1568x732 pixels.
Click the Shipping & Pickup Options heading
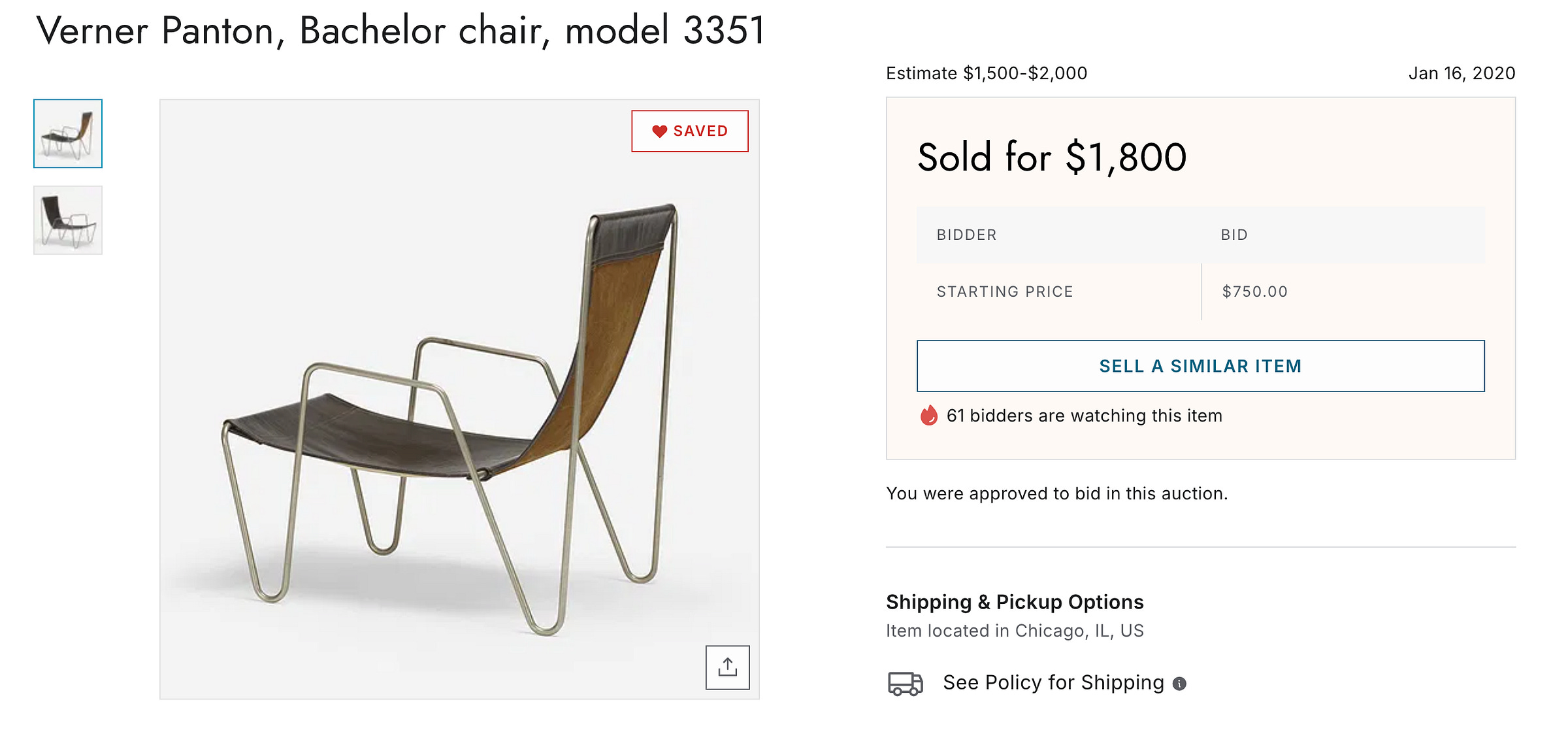pyautogui.click(x=1015, y=602)
